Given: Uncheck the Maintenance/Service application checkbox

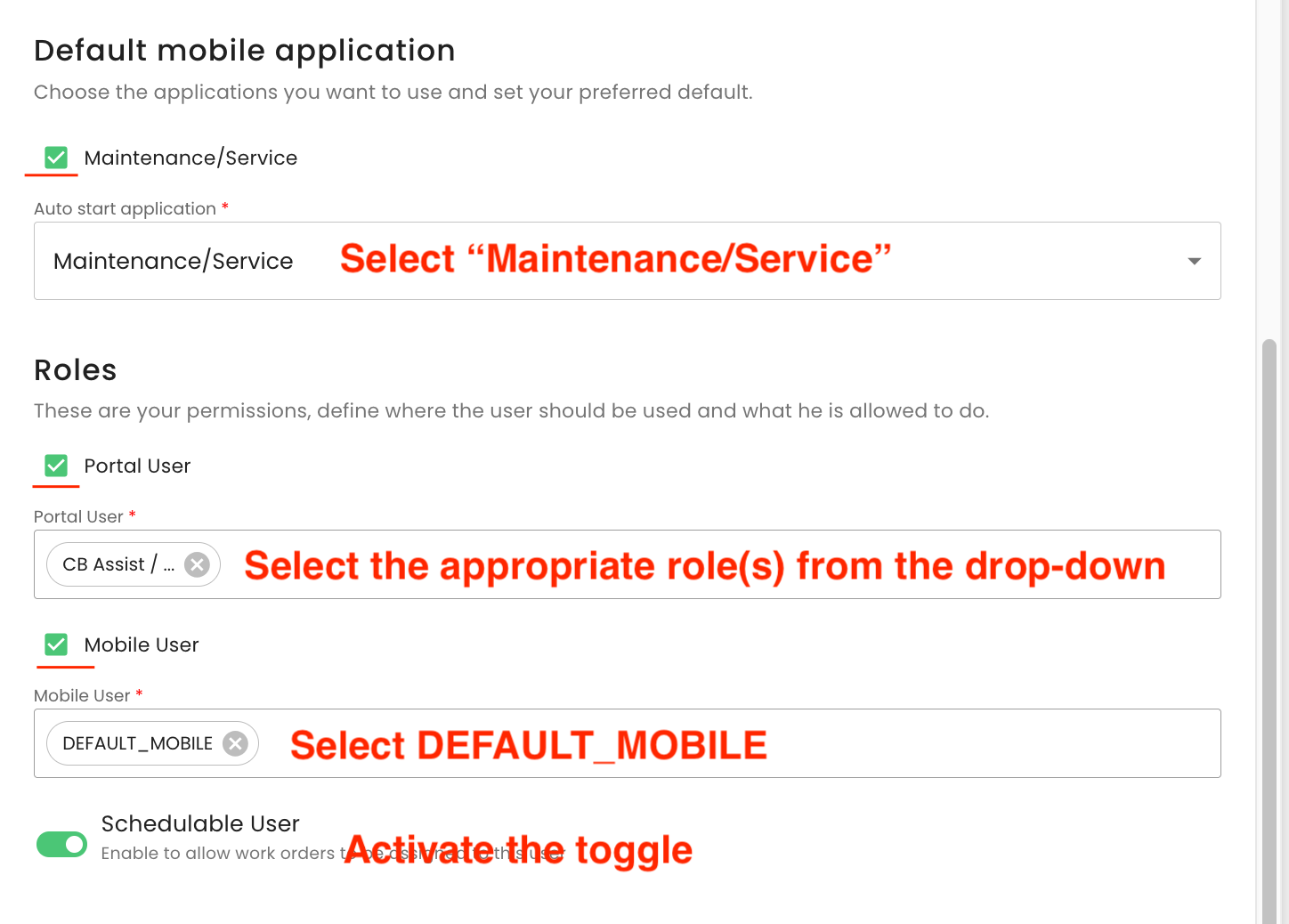Looking at the screenshot, I should [56, 158].
